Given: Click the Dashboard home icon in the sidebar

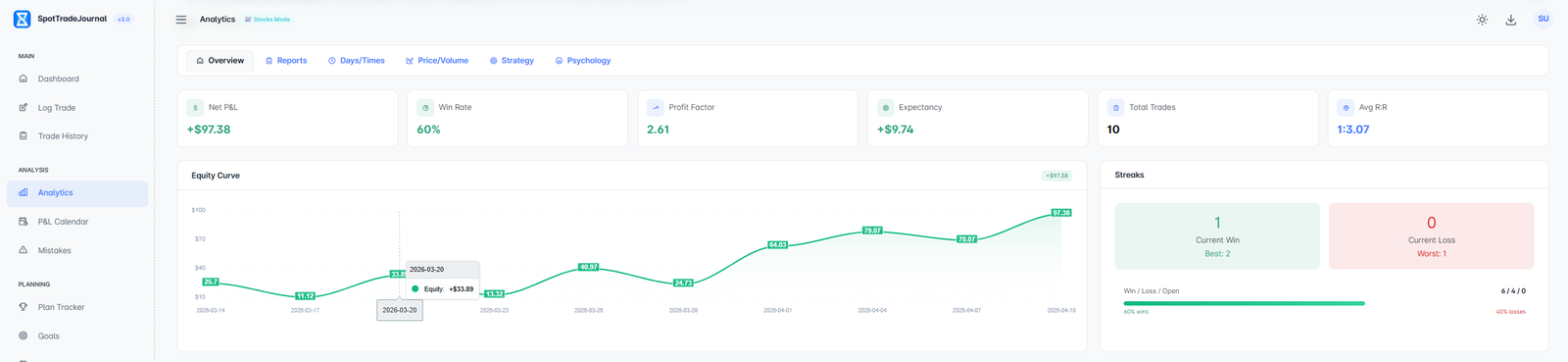Looking at the screenshot, I should click(24, 78).
